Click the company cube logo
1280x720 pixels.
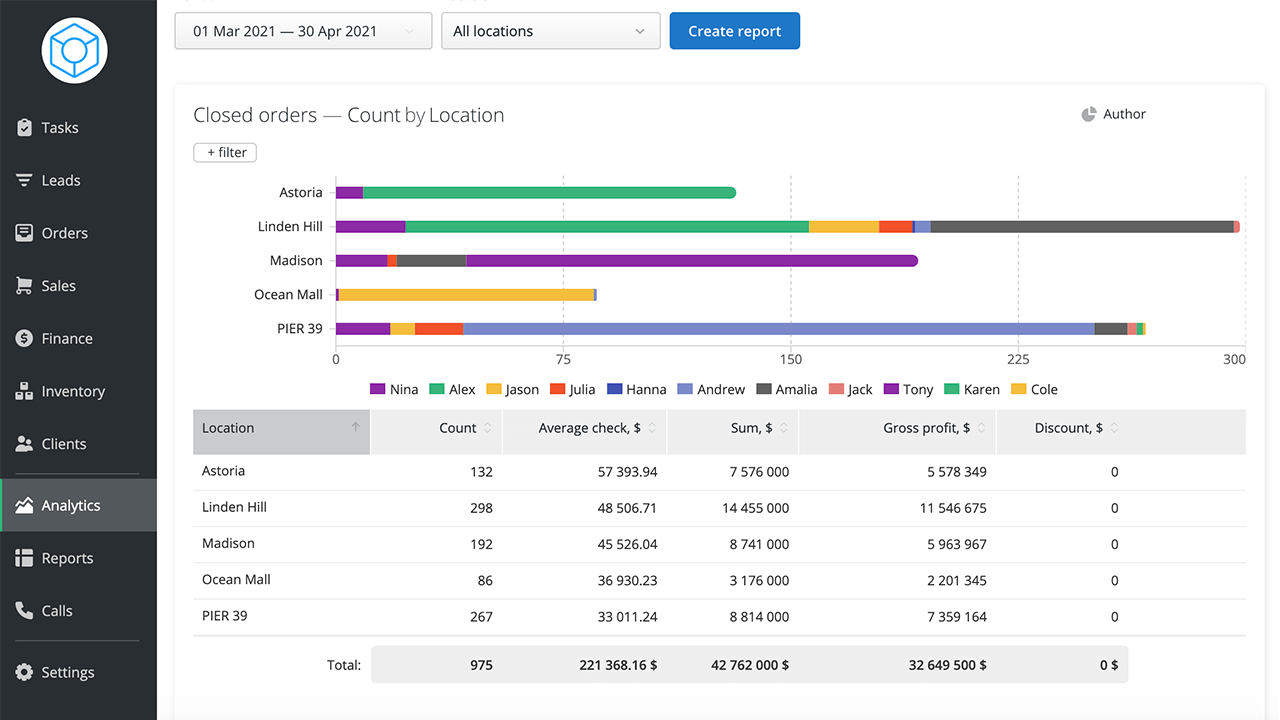click(x=75, y=50)
